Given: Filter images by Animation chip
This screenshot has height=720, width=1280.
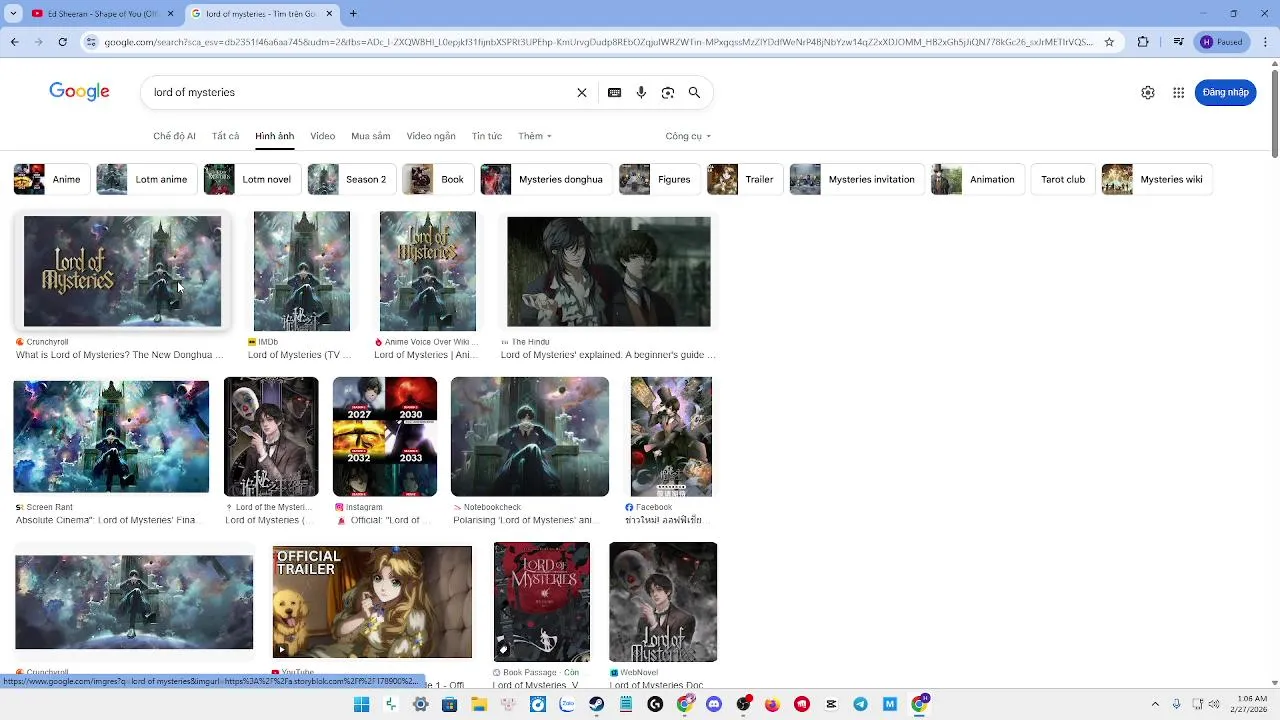Looking at the screenshot, I should click(x=976, y=179).
